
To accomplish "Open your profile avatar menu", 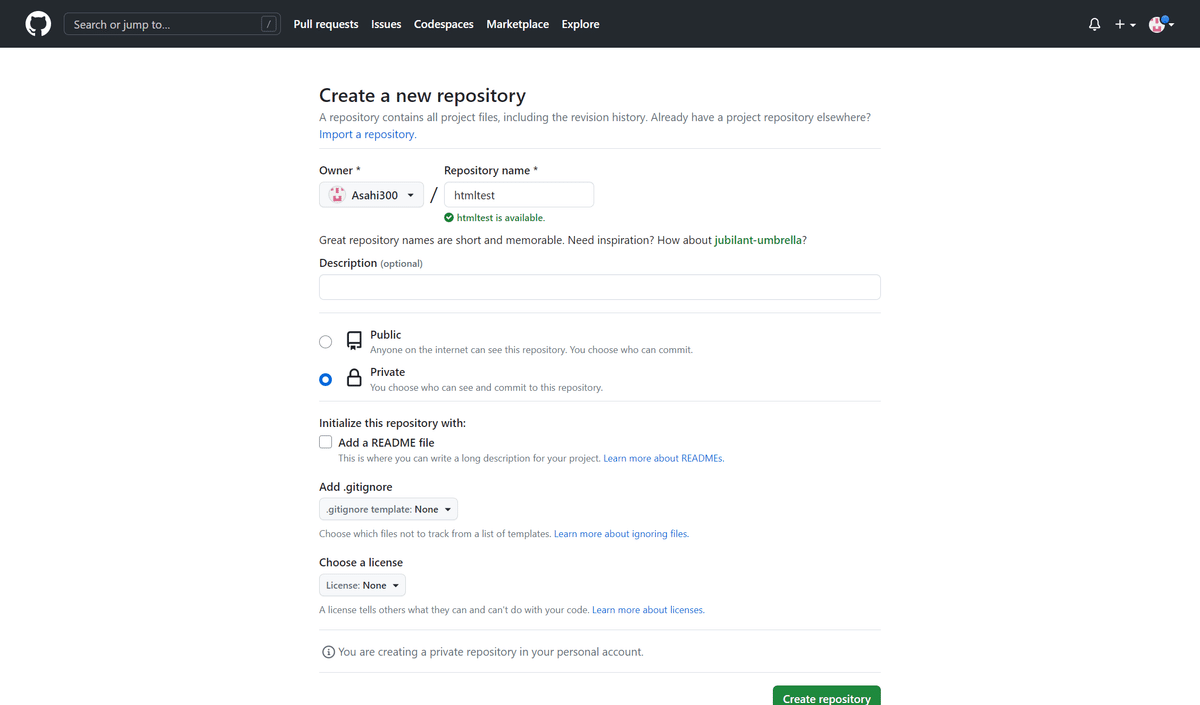I will (x=1157, y=23).
